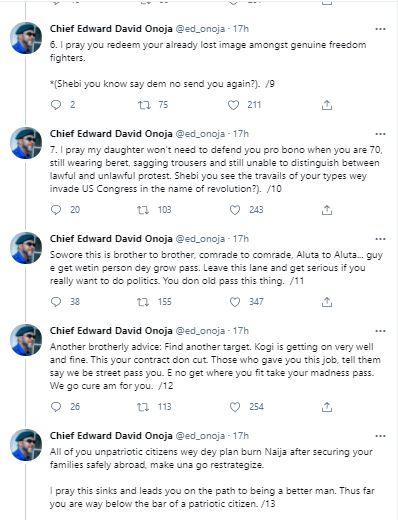The height and width of the screenshot is (520, 398).
Task: Share the tweet numbered /11
Action: [x=327, y=302]
